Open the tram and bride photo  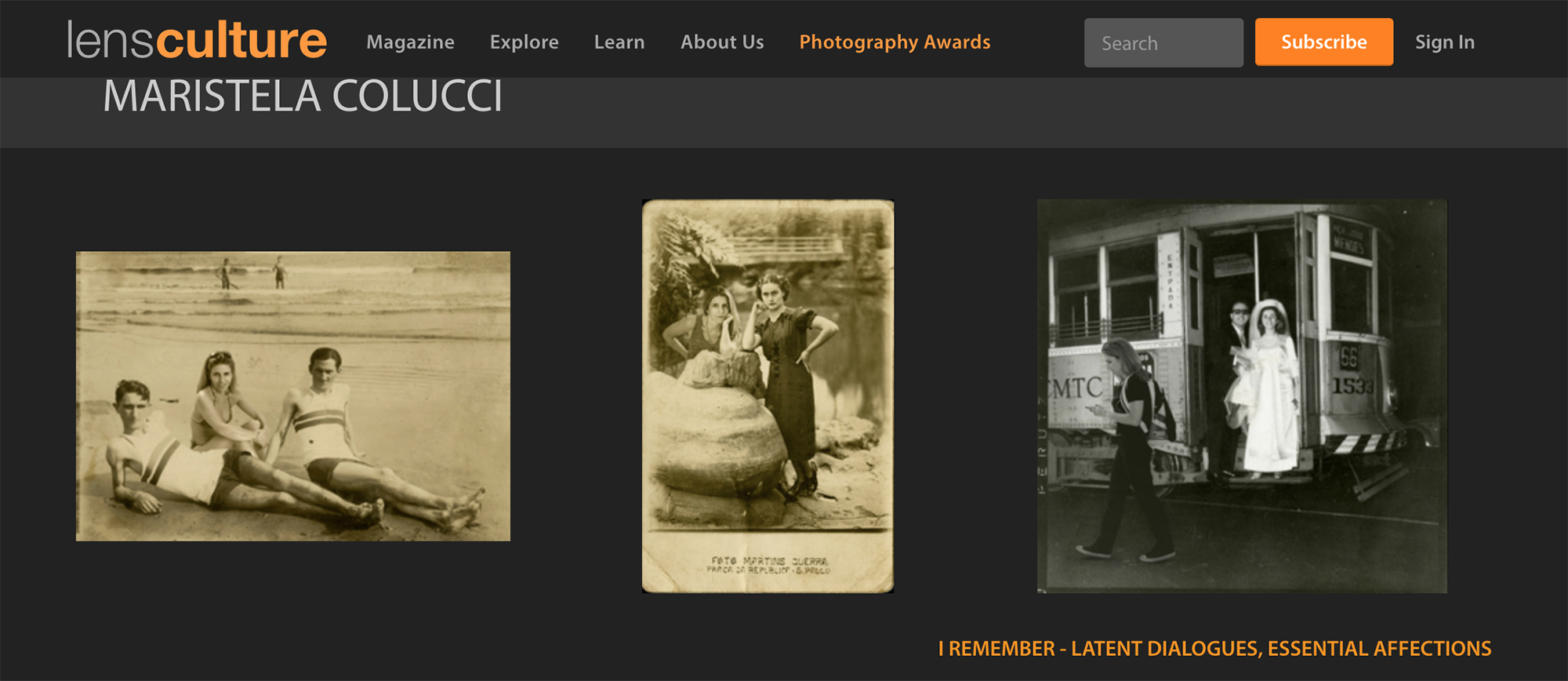click(1241, 396)
